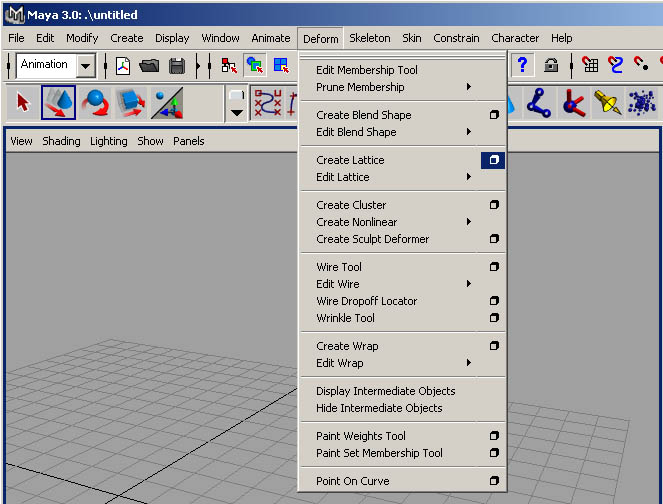Click the blue question mark help icon
Image resolution: width=663 pixels, height=504 pixels.
coord(523,65)
